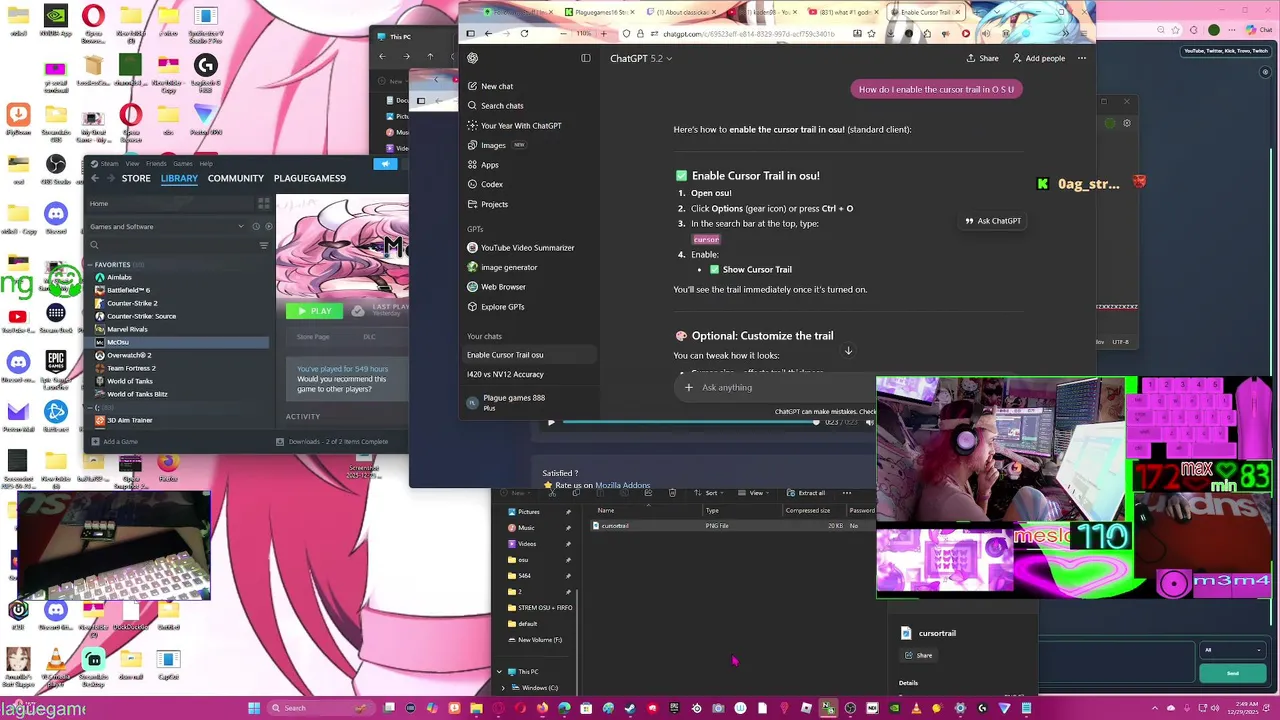Viewport: 1280px width, 720px height.
Task: Open Apps in the ChatGPT sidebar
Action: (482, 165)
